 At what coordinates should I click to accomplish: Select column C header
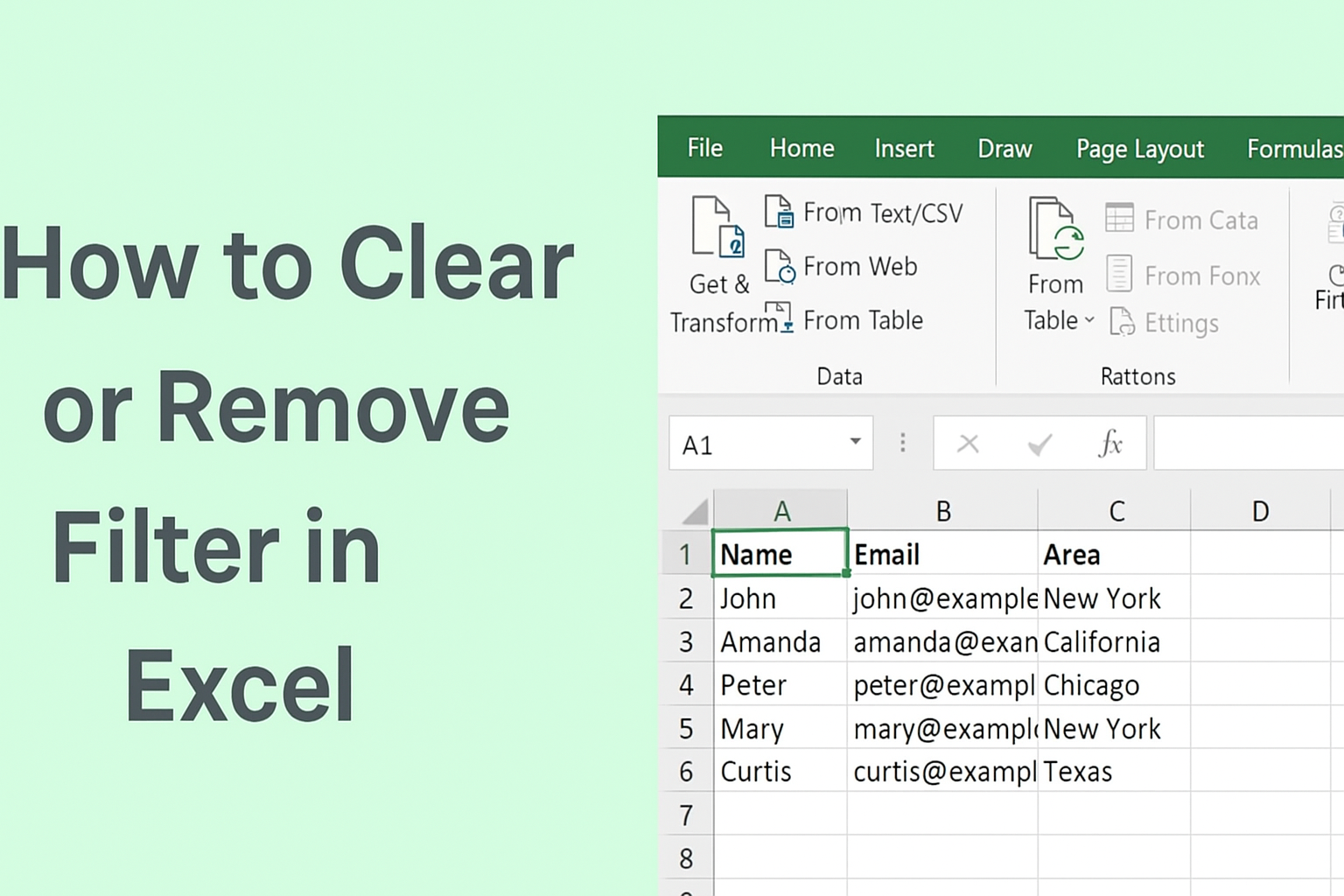(1115, 510)
